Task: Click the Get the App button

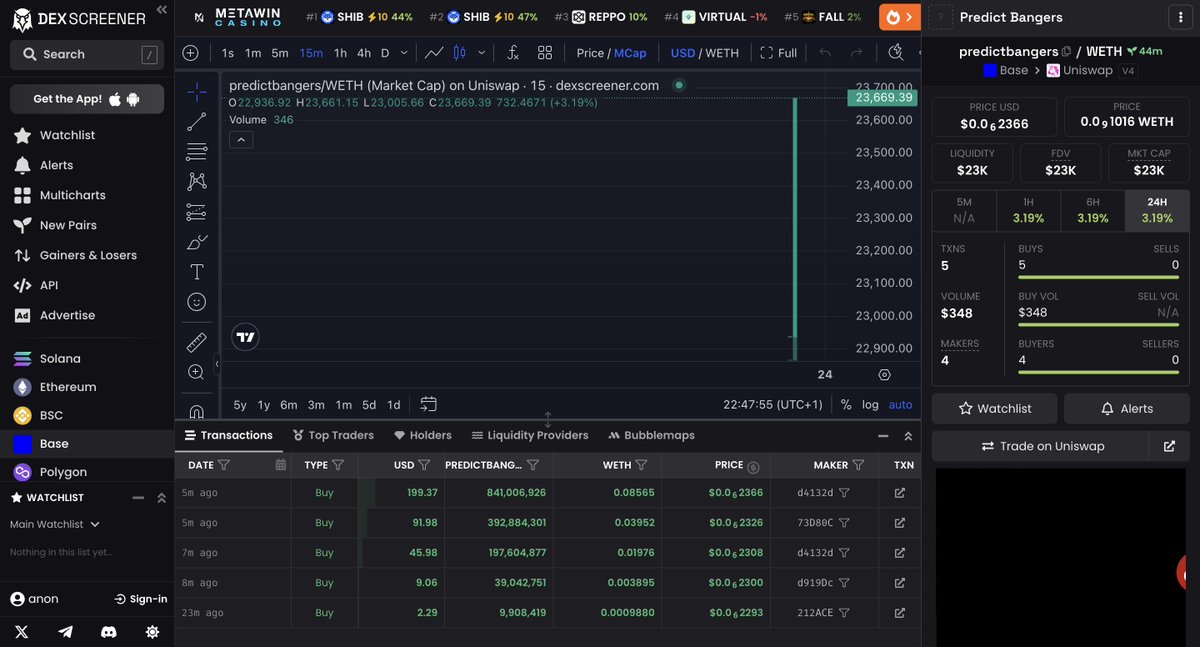Action: 87,99
